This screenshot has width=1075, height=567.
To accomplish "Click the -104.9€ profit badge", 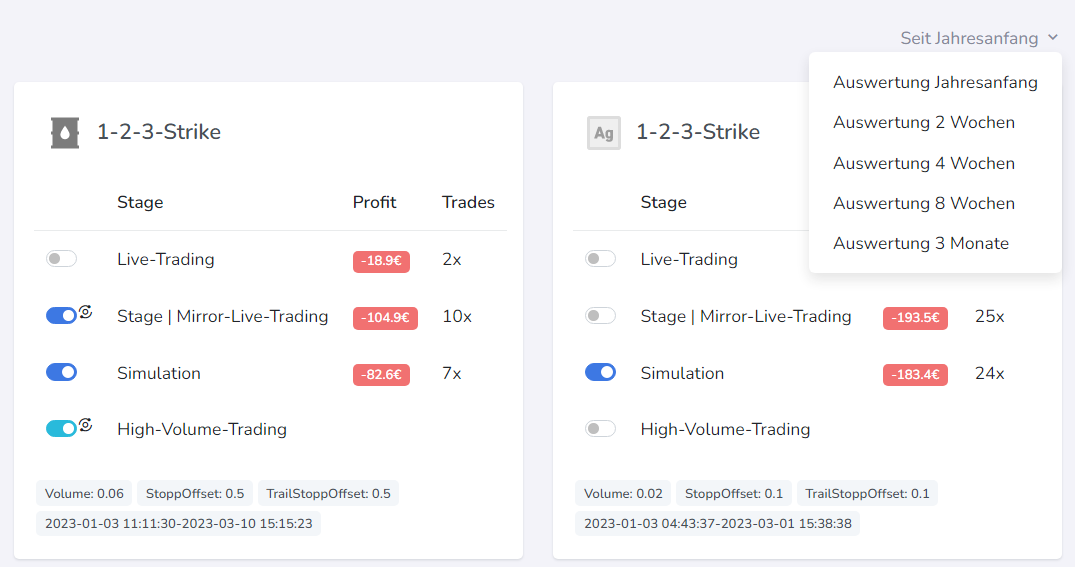I will pos(385,318).
